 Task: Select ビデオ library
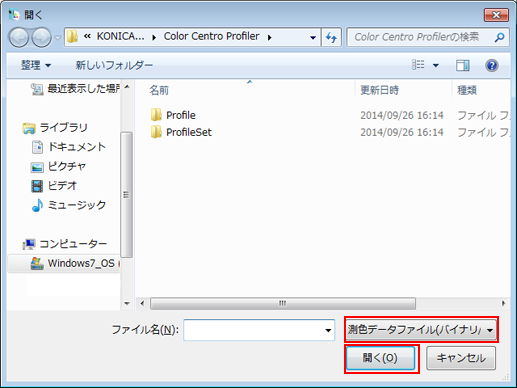(x=54, y=186)
